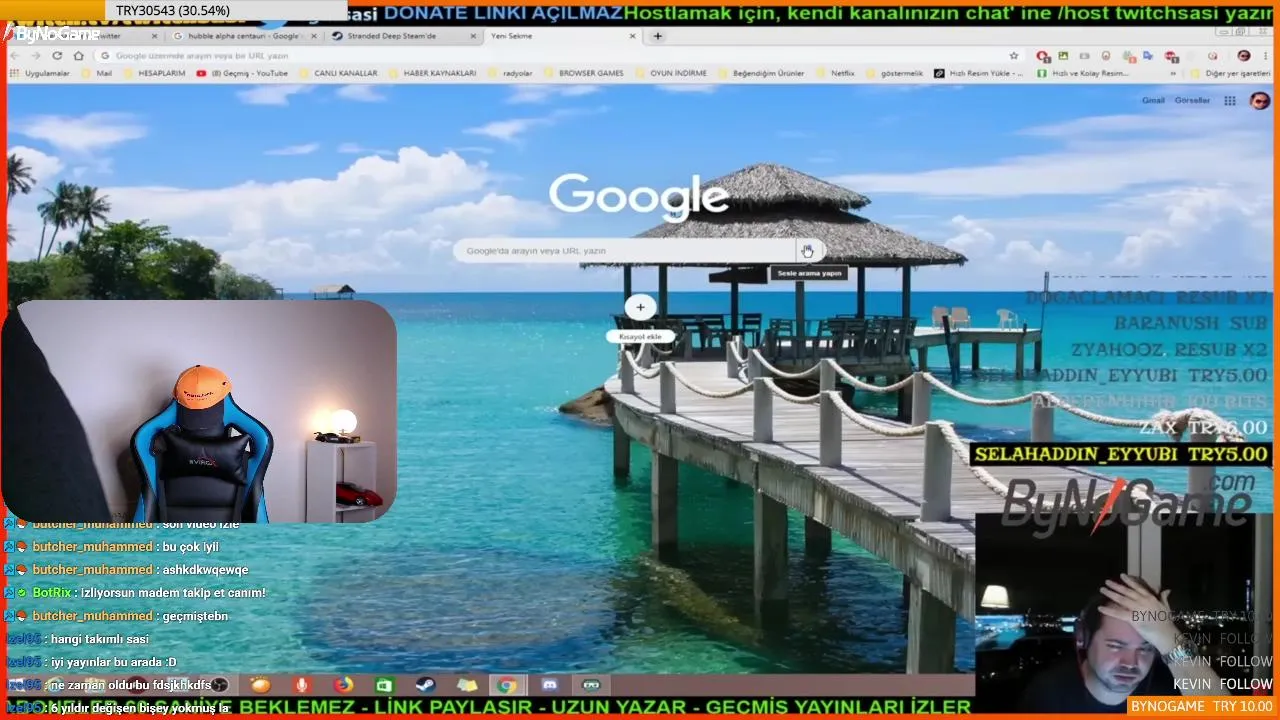
Task: Open Diğer yer işaretleri folder
Action: click(1229, 74)
